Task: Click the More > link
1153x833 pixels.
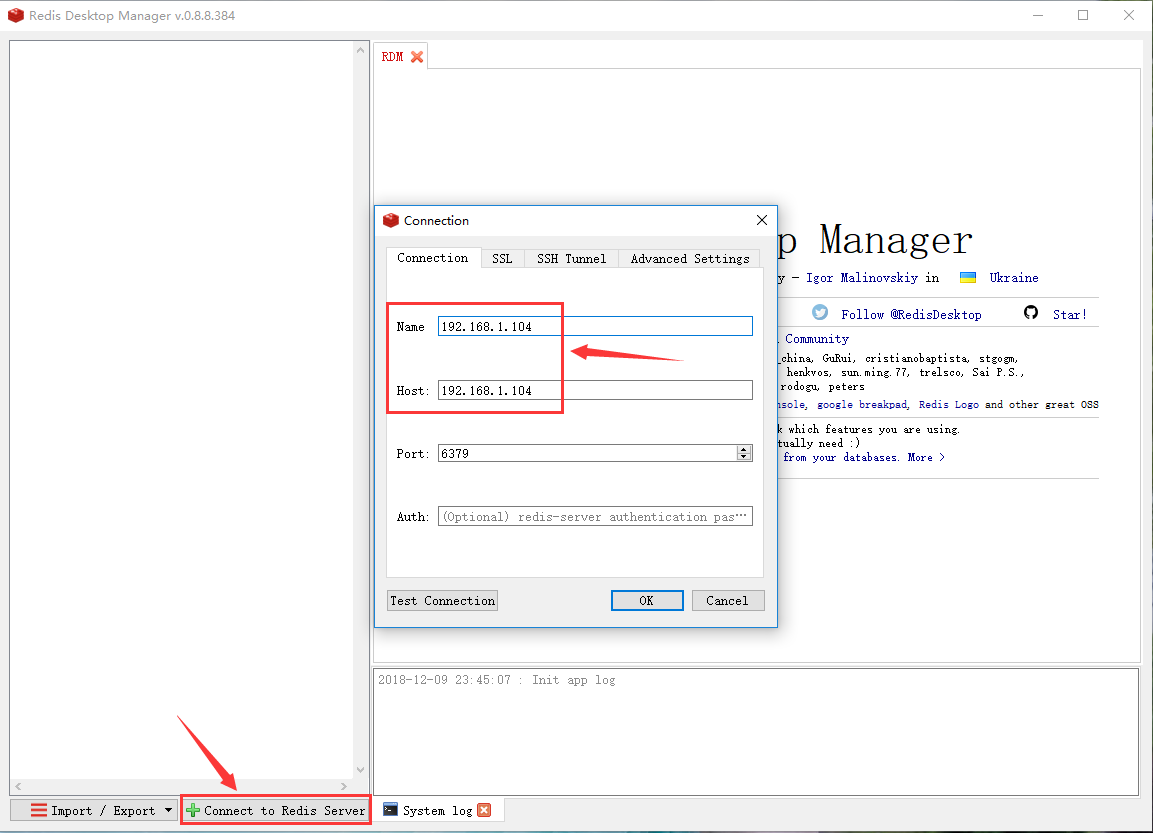Action: click(926, 457)
